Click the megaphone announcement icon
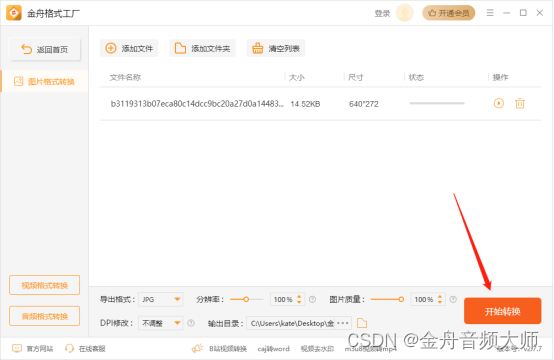554x360 pixels. tap(198, 349)
